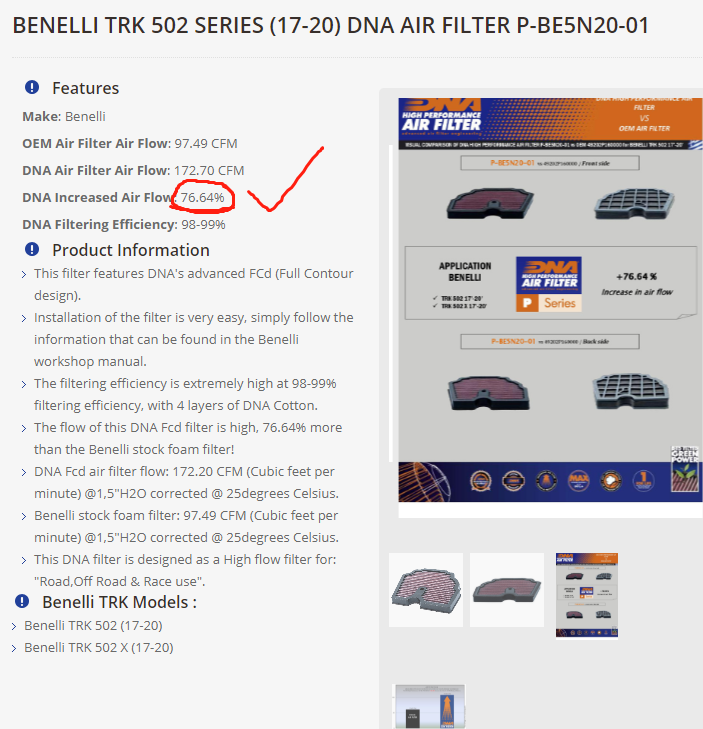Click chevron beside filtering efficiency bullet
The width and height of the screenshot is (703, 729).
tap(24, 384)
